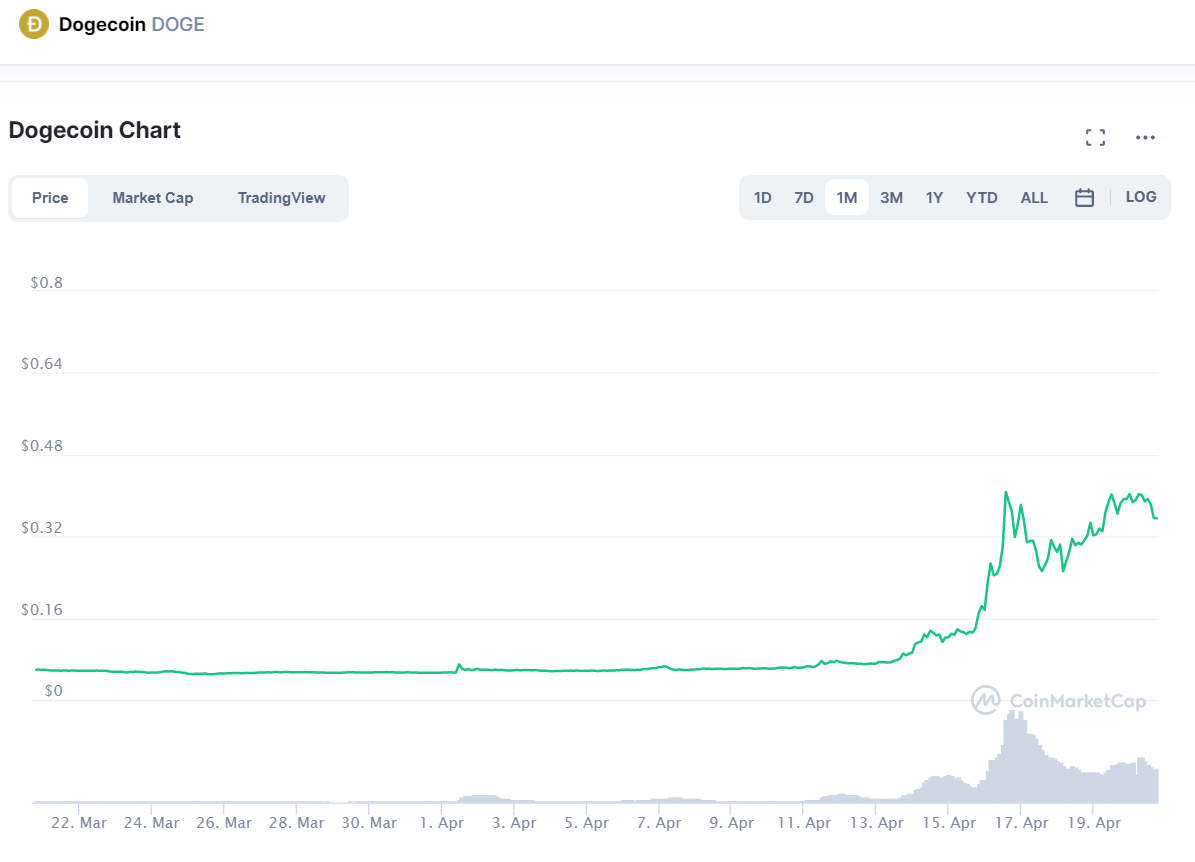Click the 9. Apr date label
Screen dimensions: 1195x862
732,823
